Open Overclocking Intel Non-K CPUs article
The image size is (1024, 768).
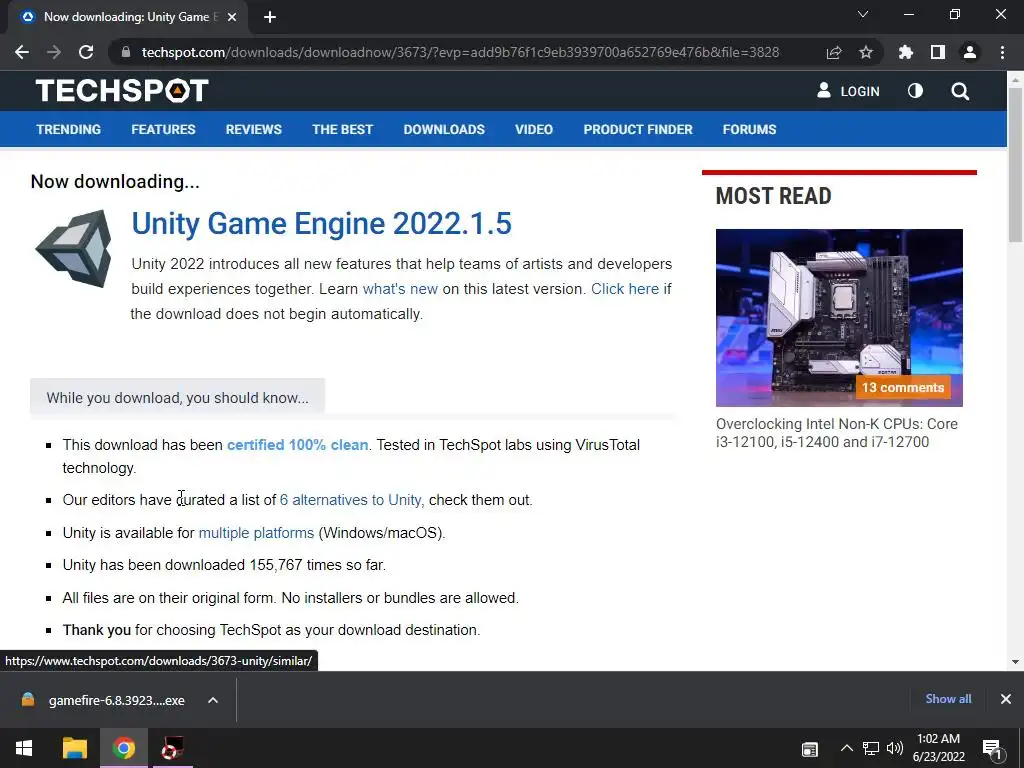[837, 432]
